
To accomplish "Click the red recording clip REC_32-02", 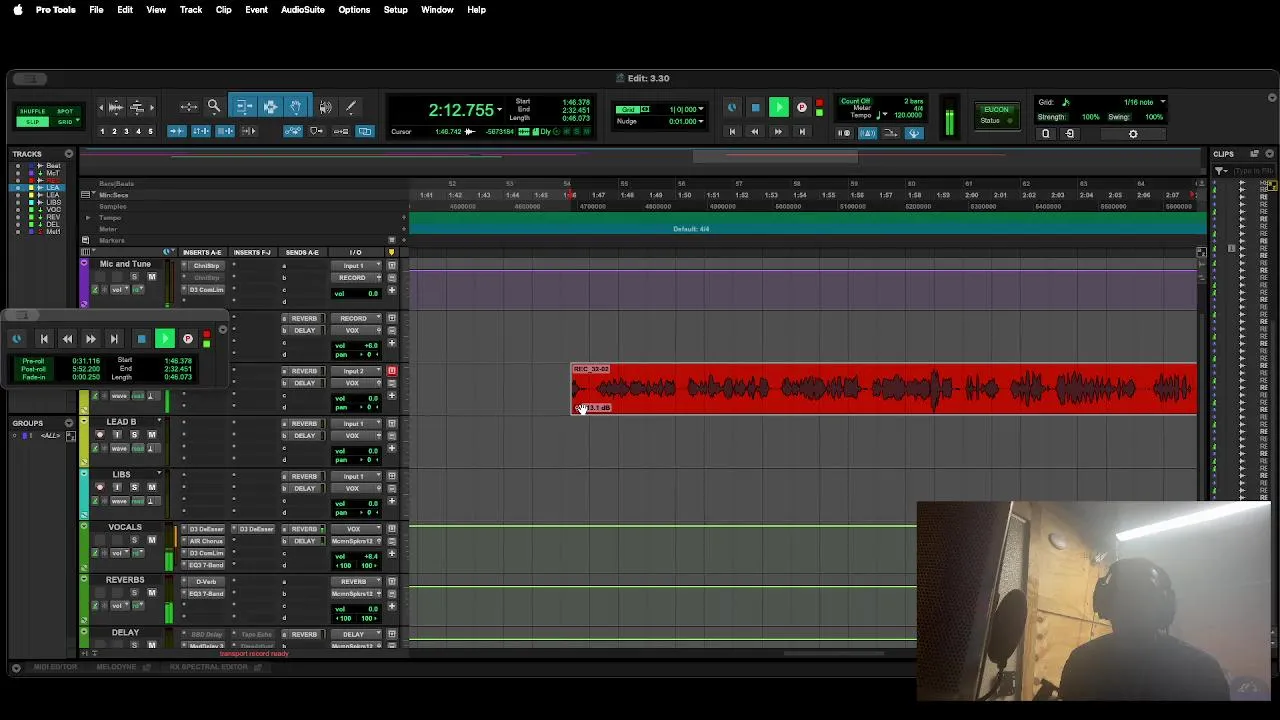I will 883,389.
